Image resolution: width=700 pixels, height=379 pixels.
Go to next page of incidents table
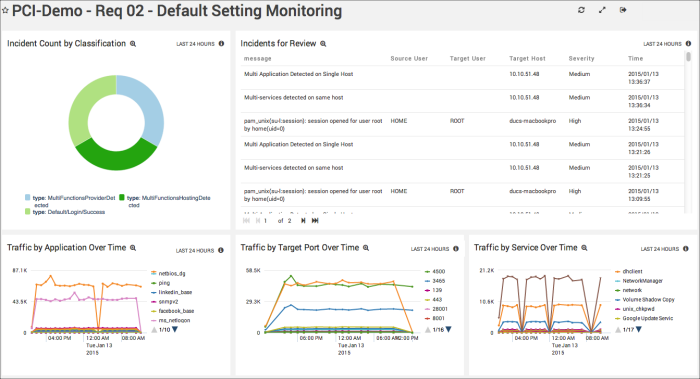[303, 221]
